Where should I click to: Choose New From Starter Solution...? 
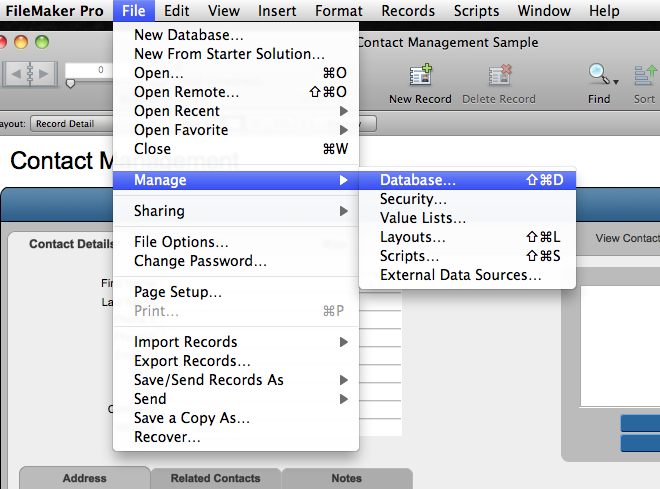236,54
